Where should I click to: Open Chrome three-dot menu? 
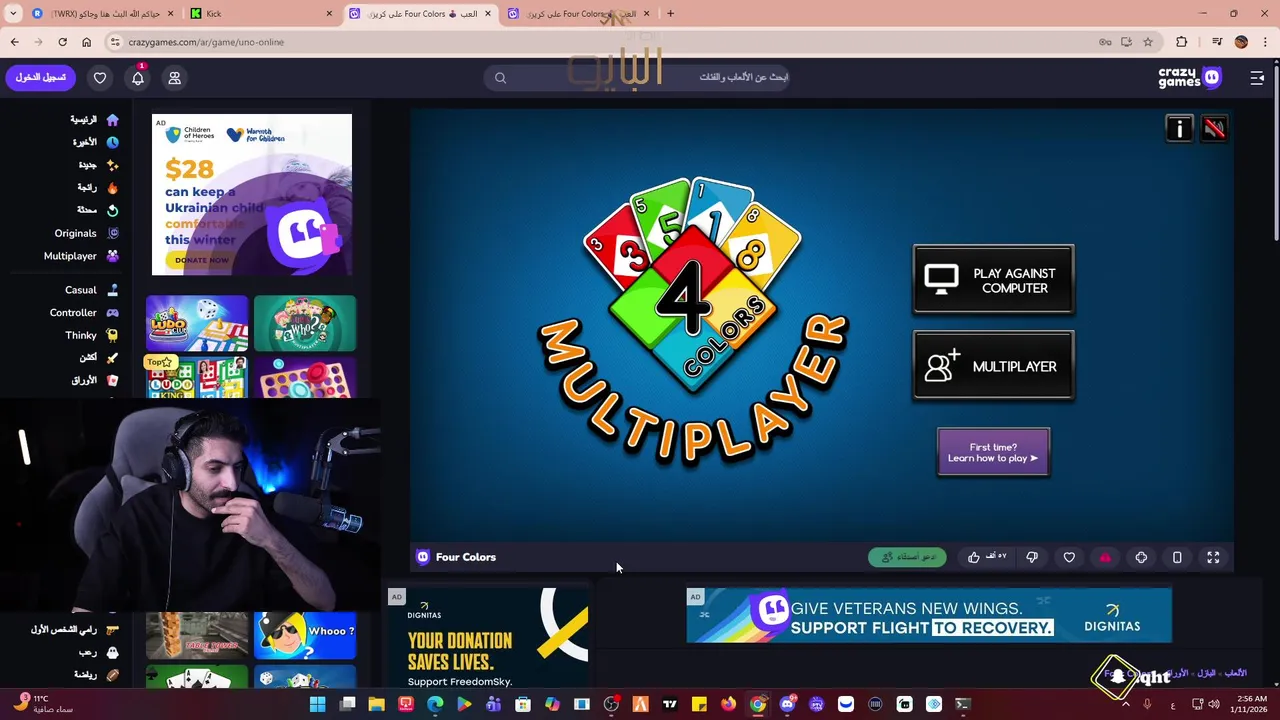pyautogui.click(x=1265, y=42)
